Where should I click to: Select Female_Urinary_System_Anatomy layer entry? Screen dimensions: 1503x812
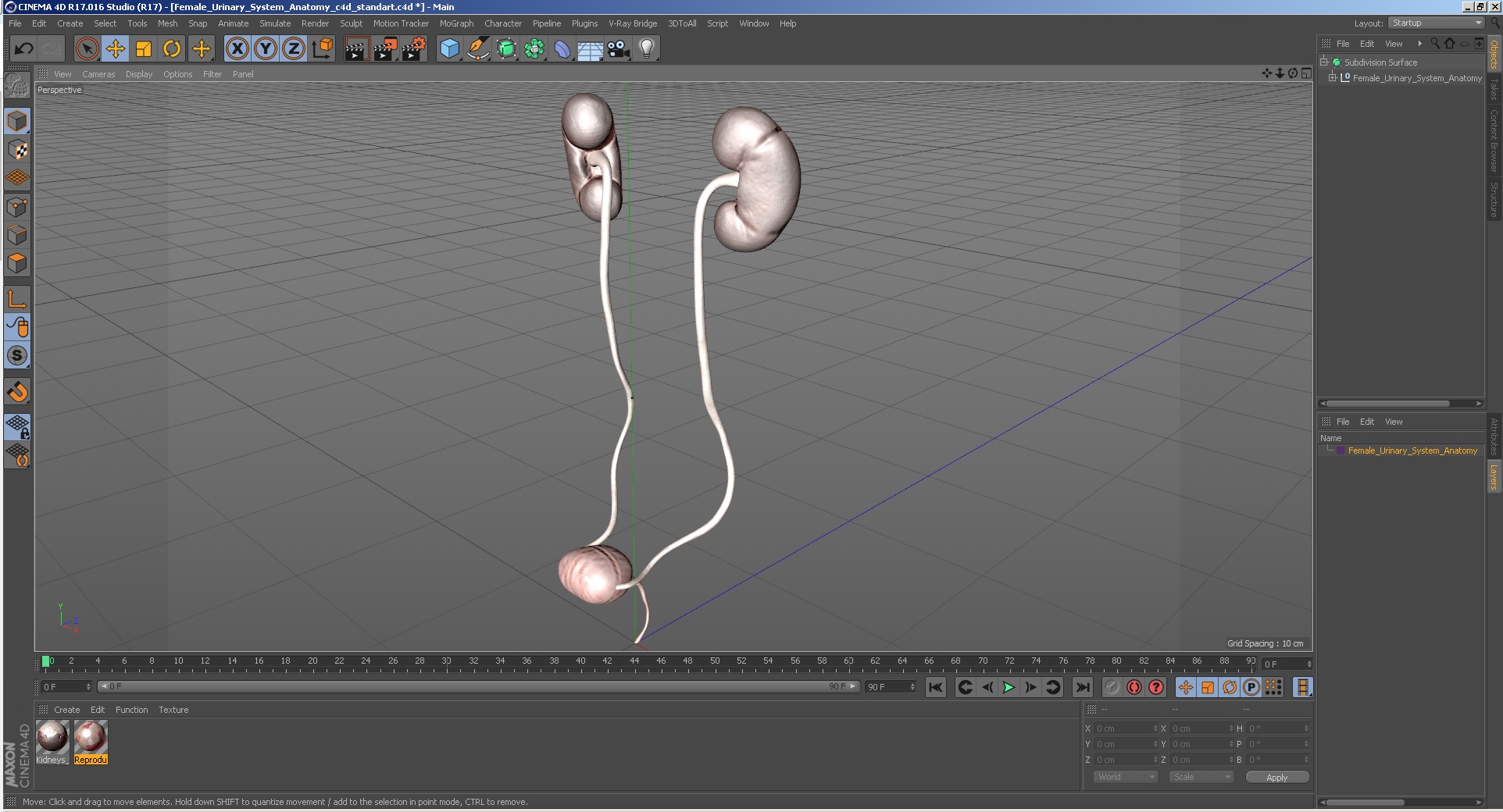point(1412,451)
